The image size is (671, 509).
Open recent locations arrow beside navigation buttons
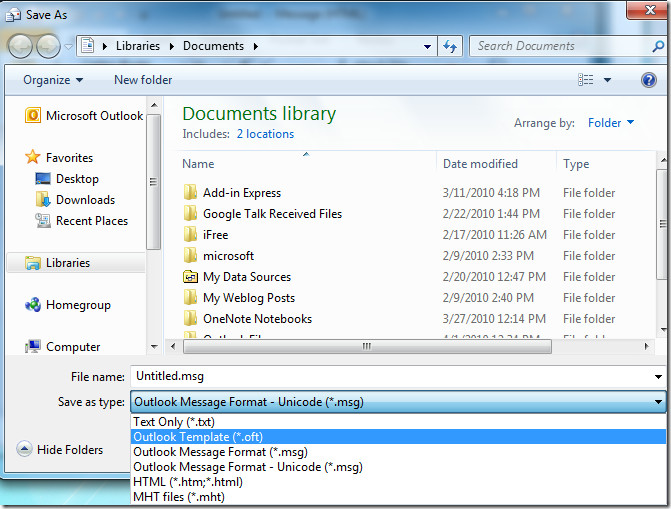[68, 46]
